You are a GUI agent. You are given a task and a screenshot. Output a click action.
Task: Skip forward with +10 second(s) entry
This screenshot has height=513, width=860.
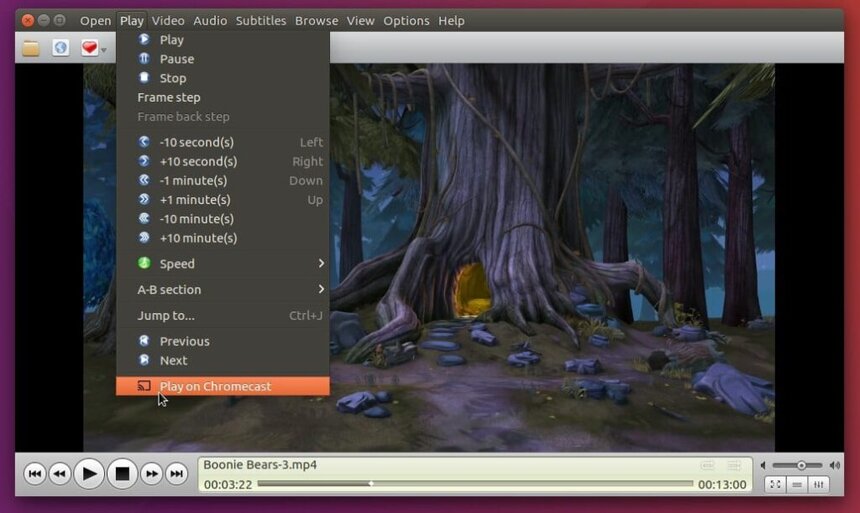click(223, 161)
